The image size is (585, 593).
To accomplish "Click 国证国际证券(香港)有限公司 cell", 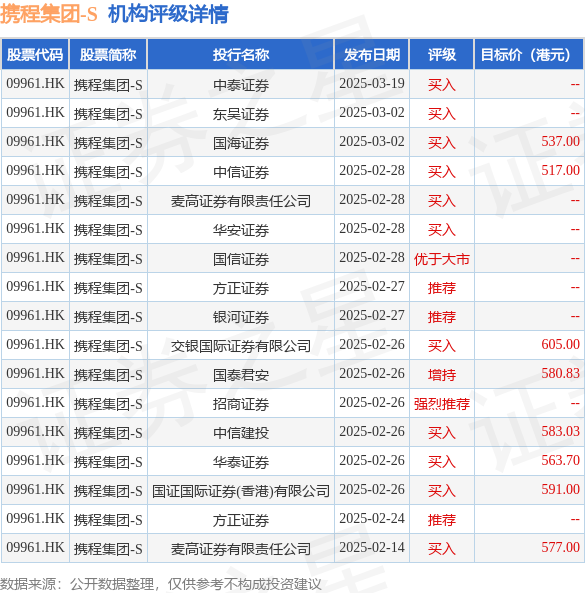I will 241,491.
